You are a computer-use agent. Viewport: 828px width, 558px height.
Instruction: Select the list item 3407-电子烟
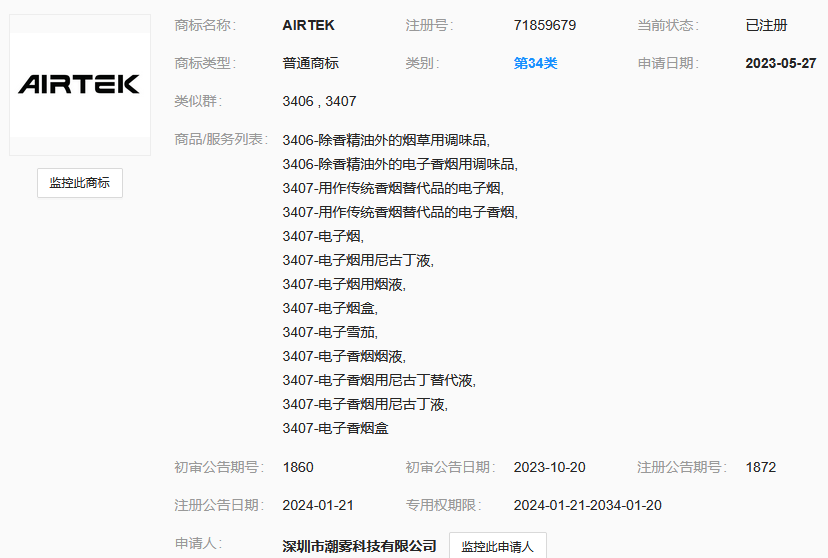pos(323,236)
